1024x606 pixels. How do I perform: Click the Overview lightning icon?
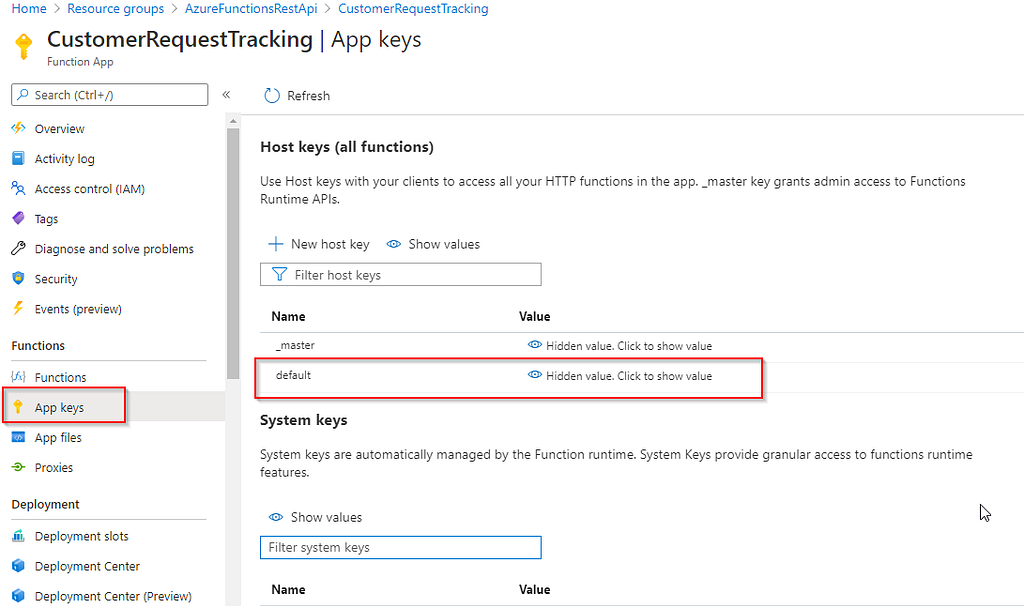click(18, 128)
